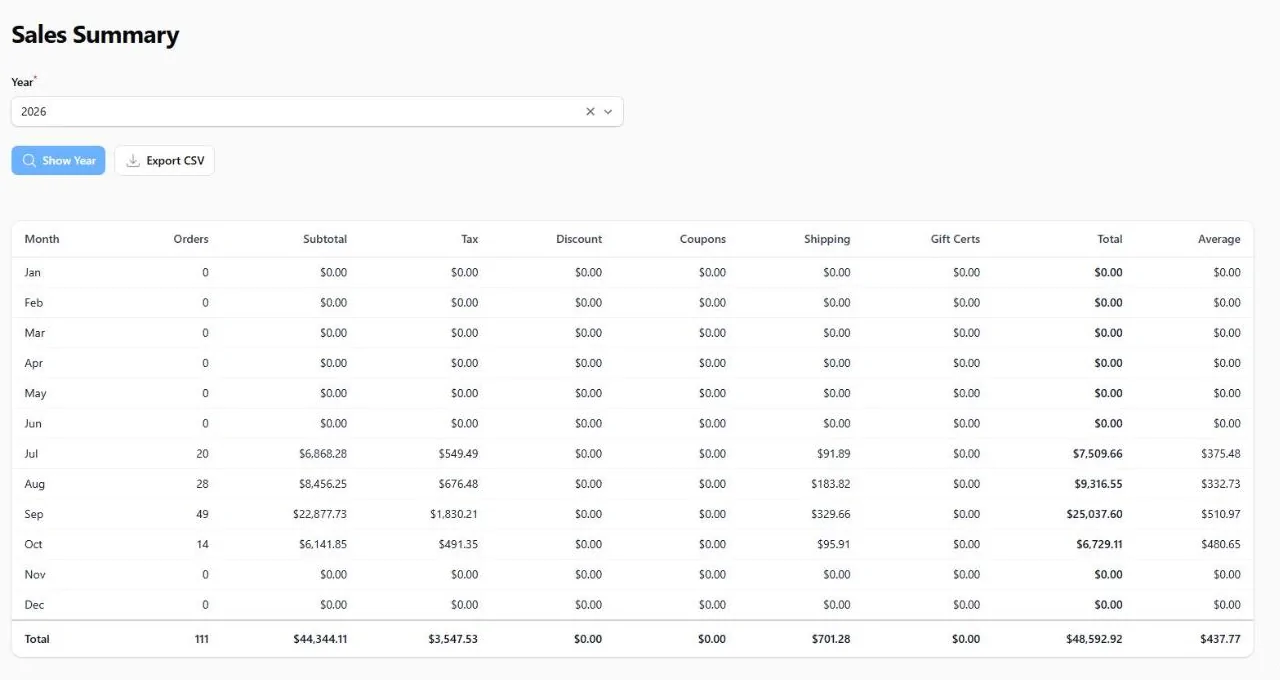Click Aug tax value $676.48
The height and width of the screenshot is (680, 1280).
point(458,484)
